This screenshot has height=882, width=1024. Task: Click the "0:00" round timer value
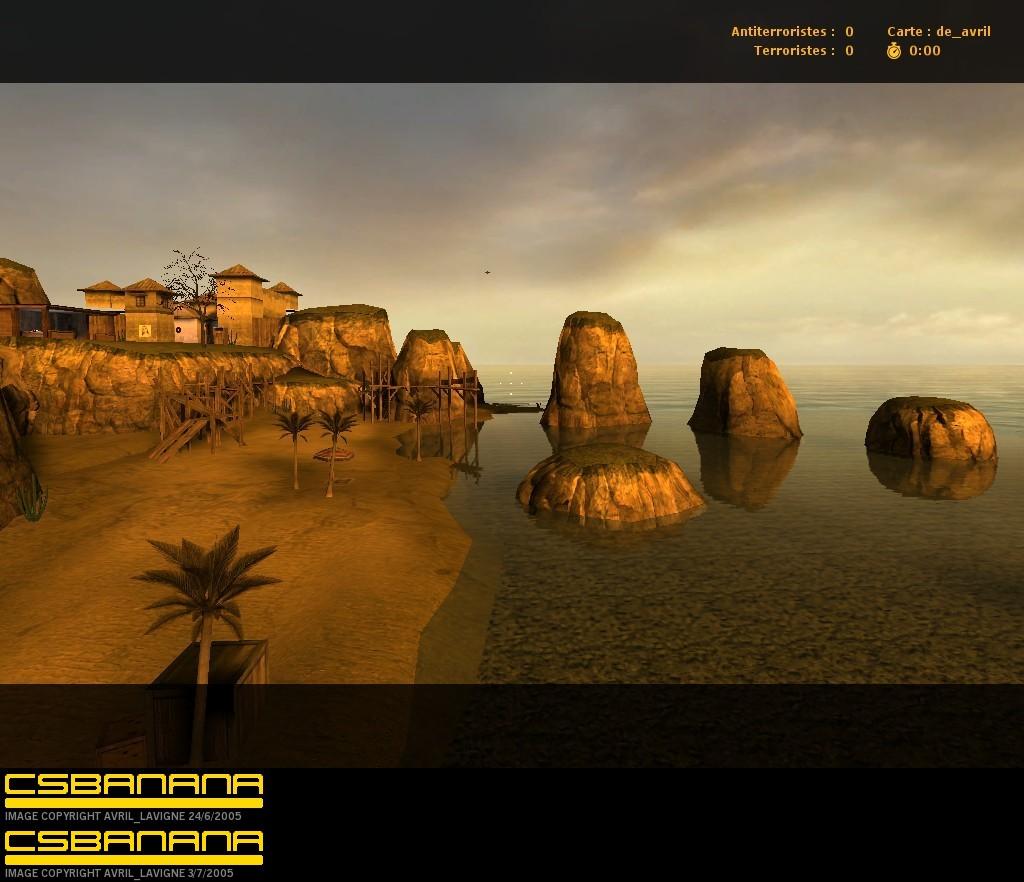tap(925, 50)
